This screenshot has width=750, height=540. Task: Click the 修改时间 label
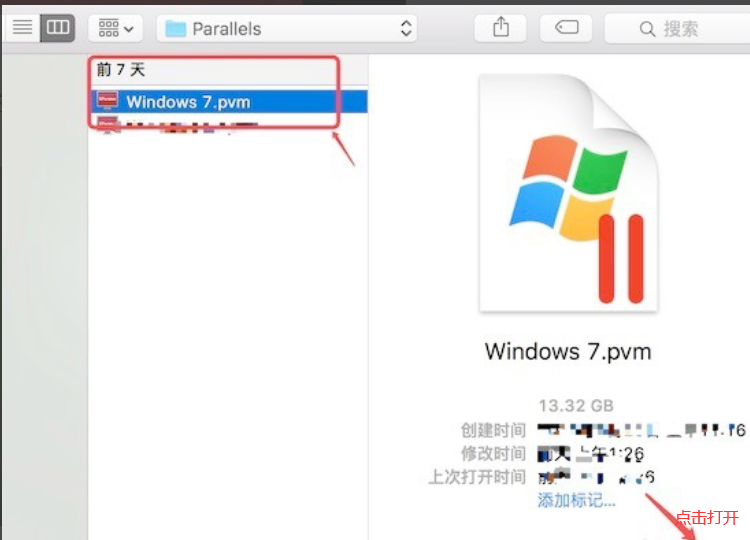tap(493, 453)
